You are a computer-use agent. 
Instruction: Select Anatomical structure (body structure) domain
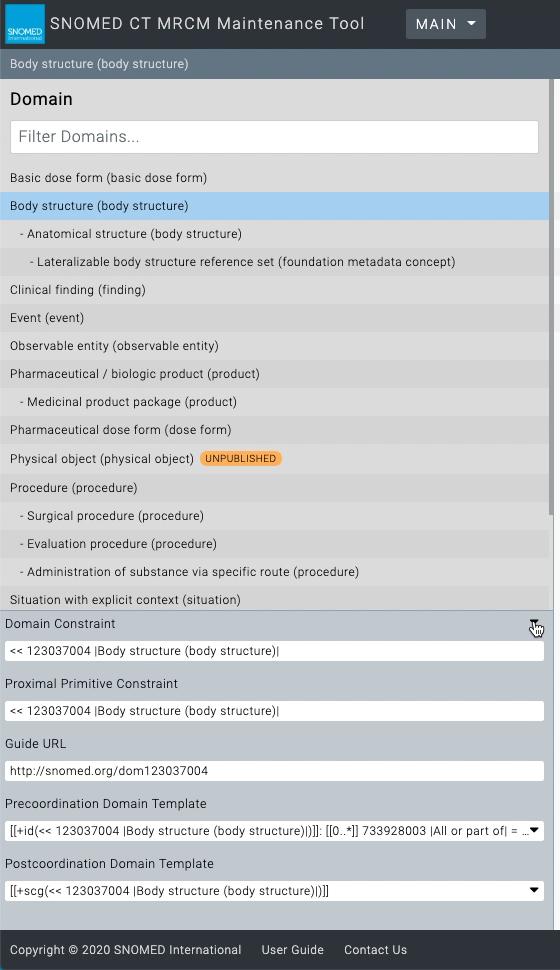(274, 234)
